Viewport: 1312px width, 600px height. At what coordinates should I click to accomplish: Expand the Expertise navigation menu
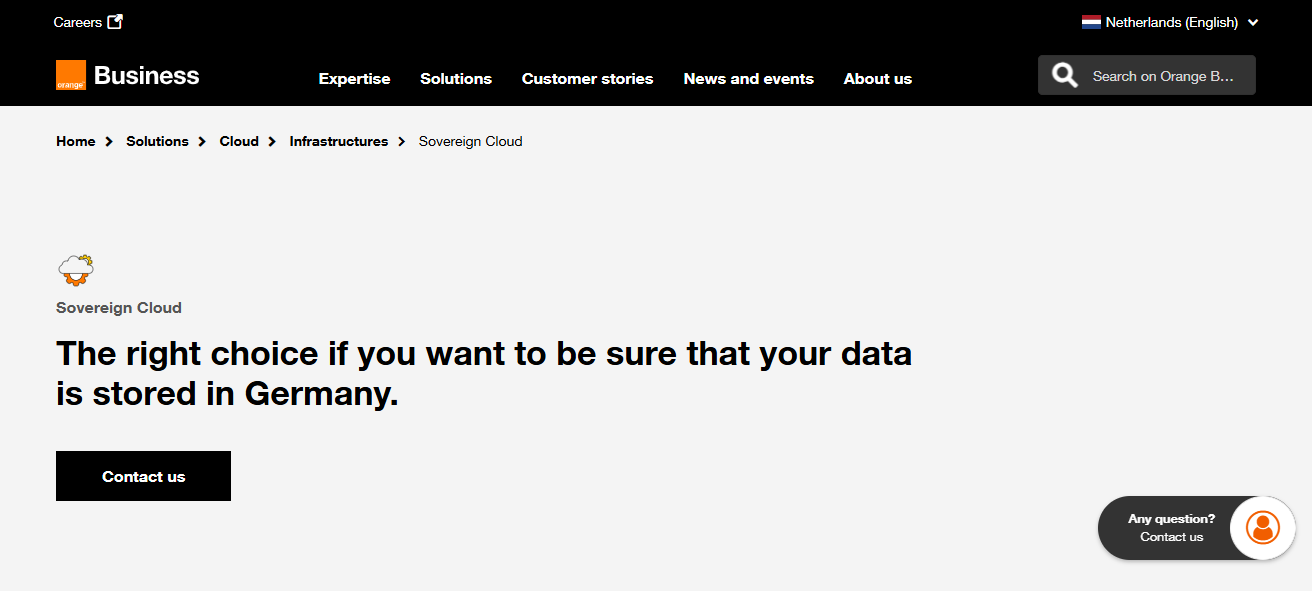coord(354,78)
